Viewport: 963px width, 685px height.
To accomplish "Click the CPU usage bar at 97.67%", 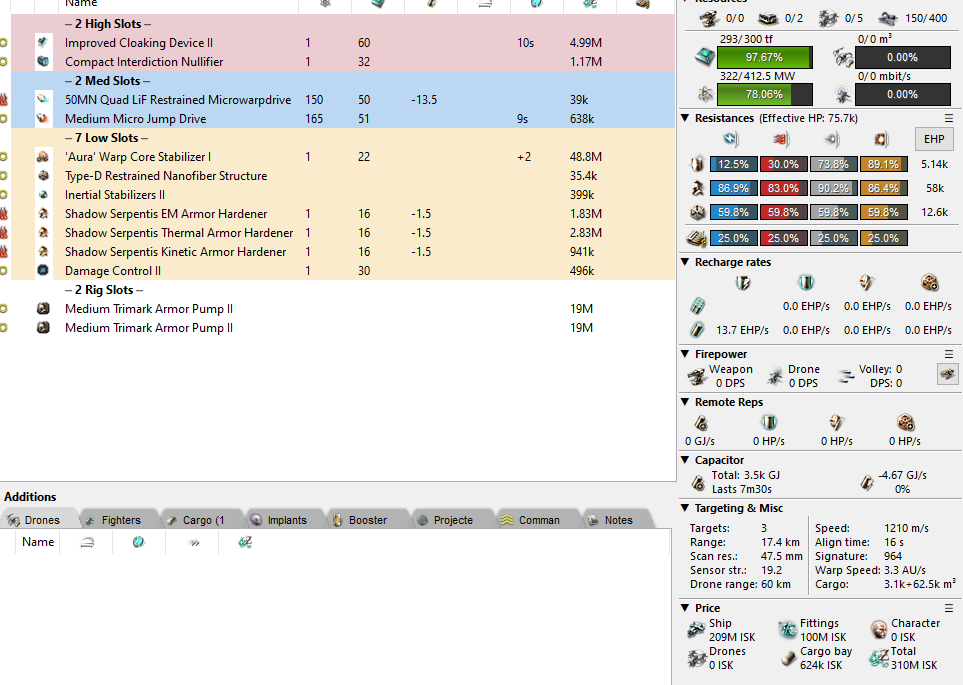I will tap(765, 57).
